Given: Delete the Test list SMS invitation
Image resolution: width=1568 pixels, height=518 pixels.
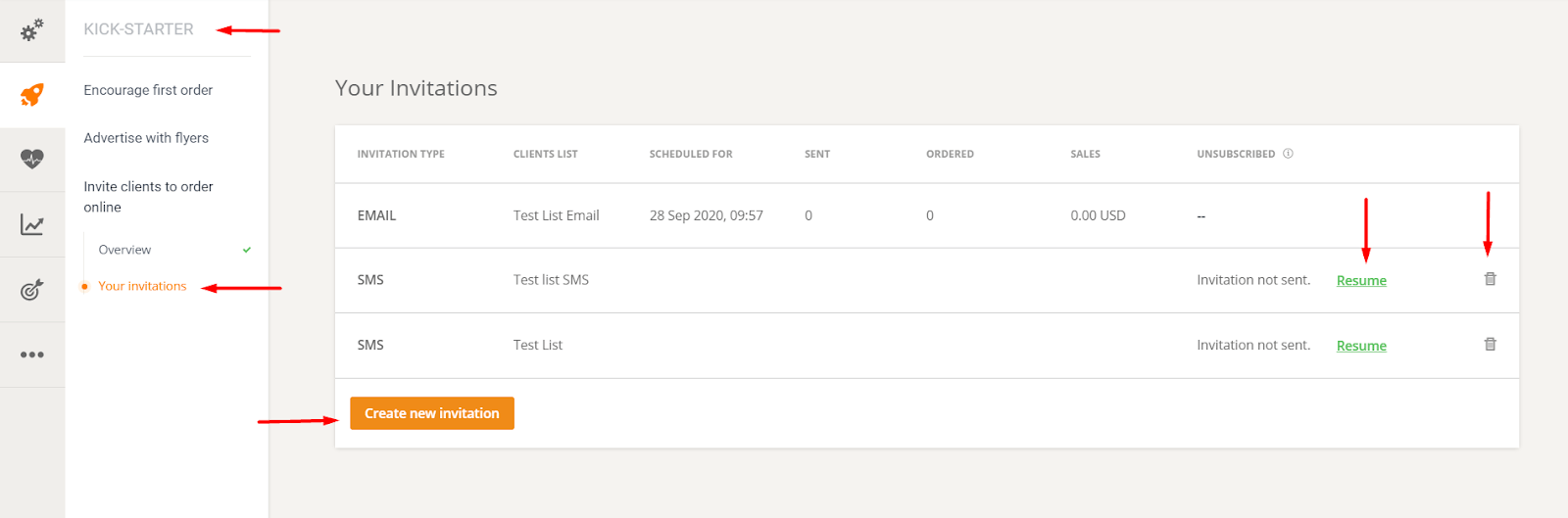Looking at the screenshot, I should click(1490, 279).
